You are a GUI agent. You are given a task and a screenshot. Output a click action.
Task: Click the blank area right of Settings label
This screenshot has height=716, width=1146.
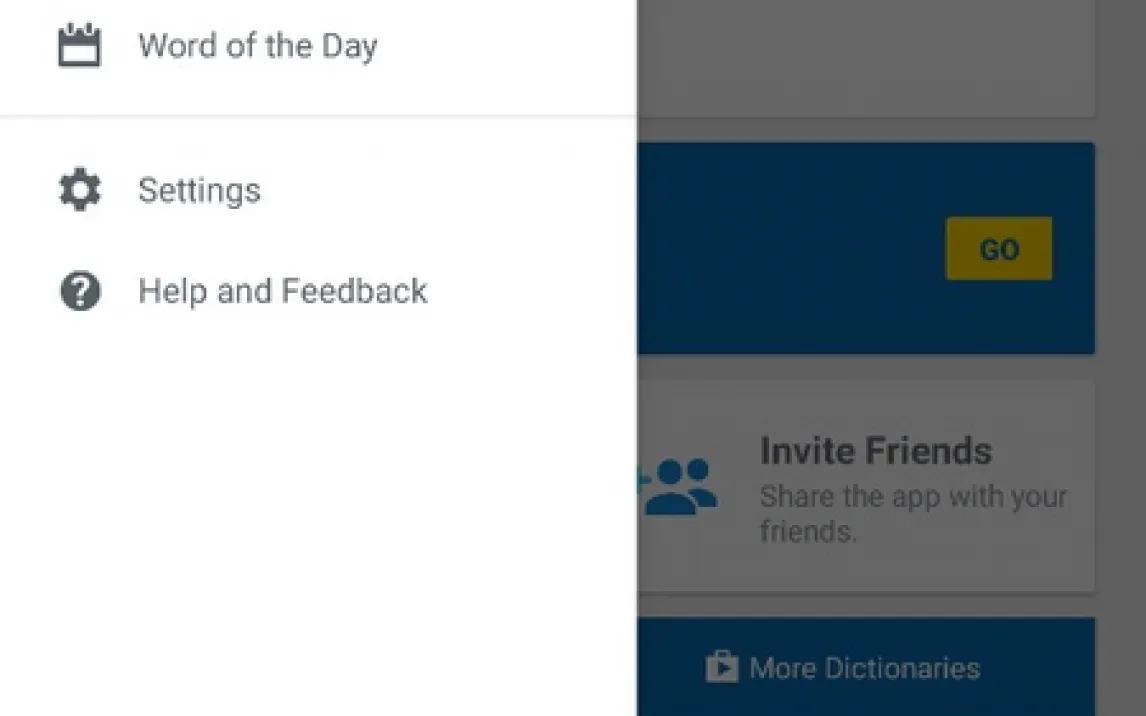point(450,190)
